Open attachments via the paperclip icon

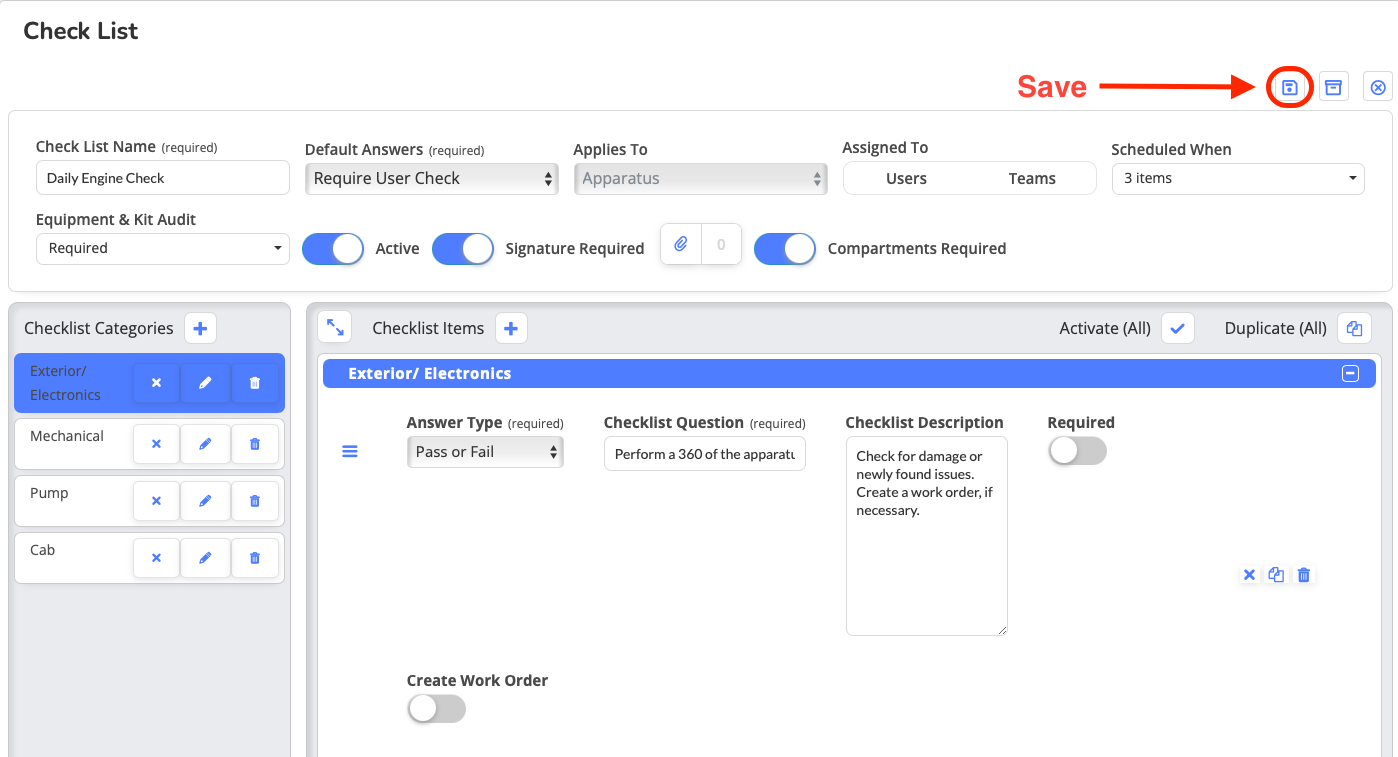tap(681, 244)
